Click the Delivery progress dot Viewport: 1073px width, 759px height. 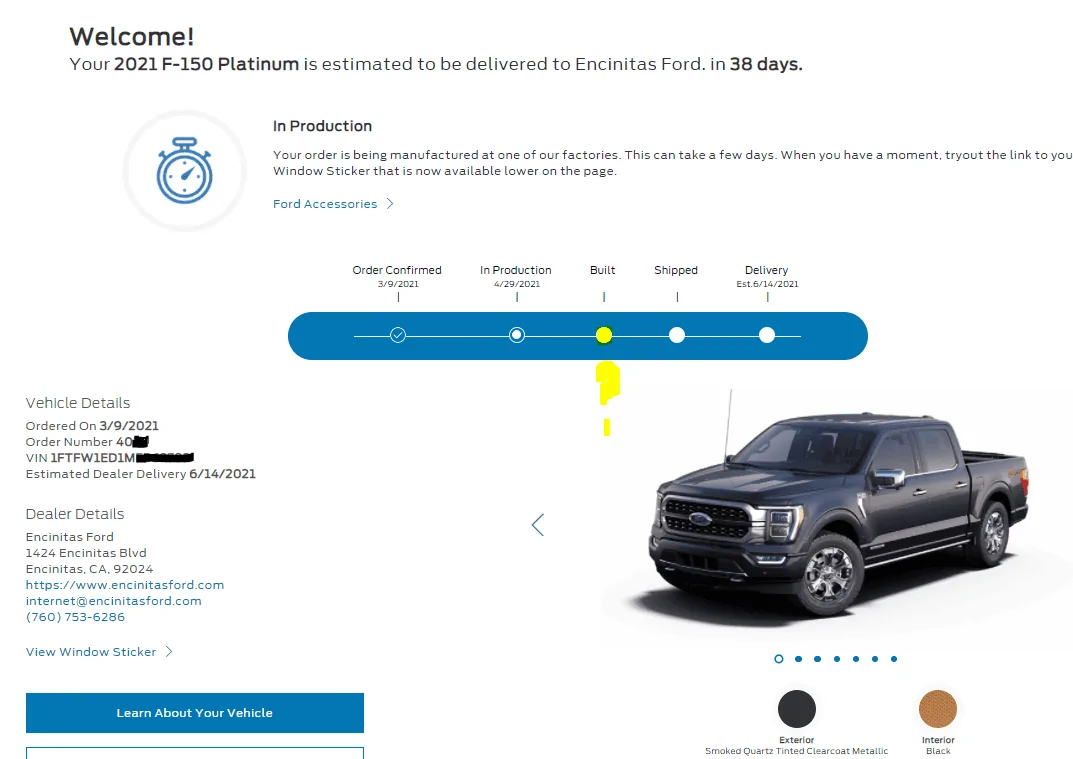pyautogui.click(x=767, y=335)
